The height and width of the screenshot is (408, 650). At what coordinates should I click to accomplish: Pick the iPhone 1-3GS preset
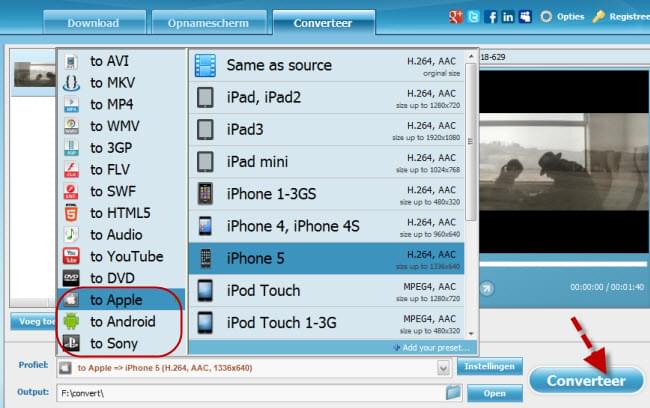(x=327, y=194)
